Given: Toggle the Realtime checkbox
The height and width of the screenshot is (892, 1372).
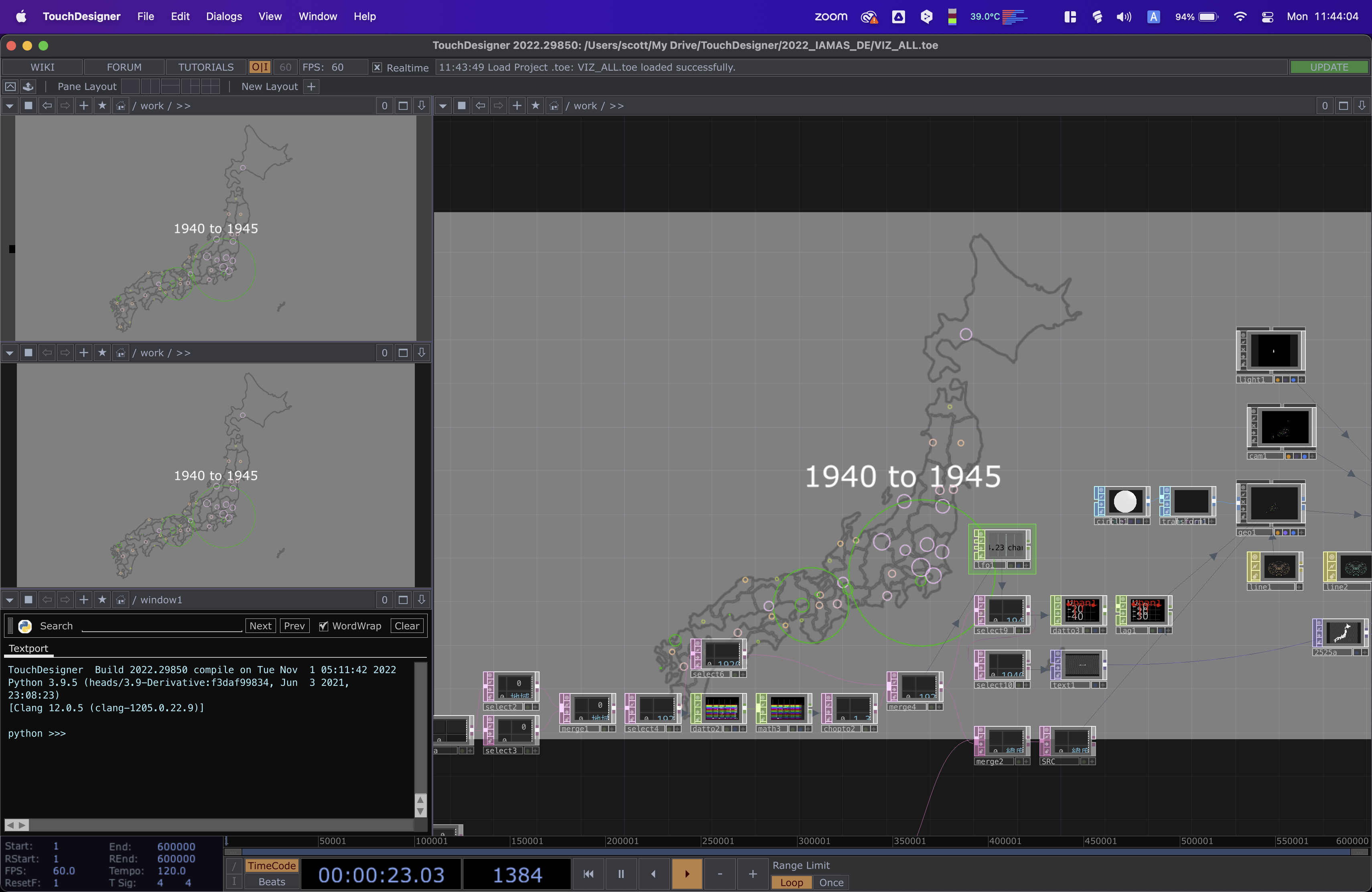Looking at the screenshot, I should [377, 67].
